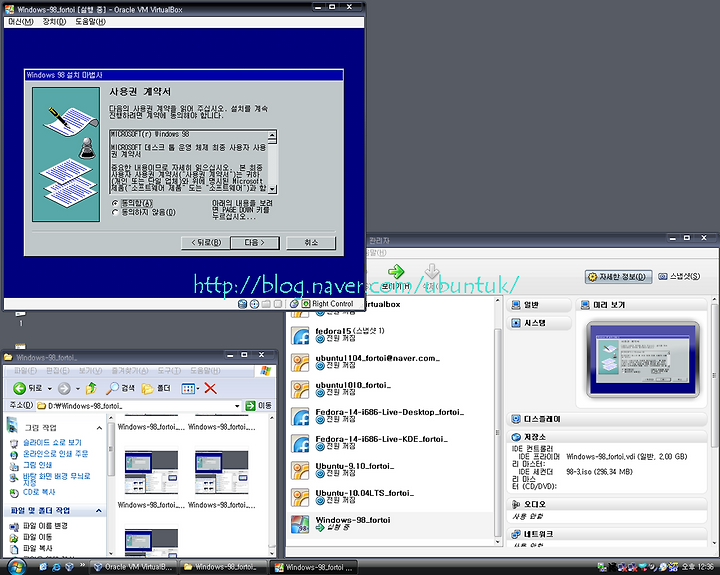Screen dimensions: 720x575
Task: Click the up folder icon in Explorer
Action: point(91,389)
